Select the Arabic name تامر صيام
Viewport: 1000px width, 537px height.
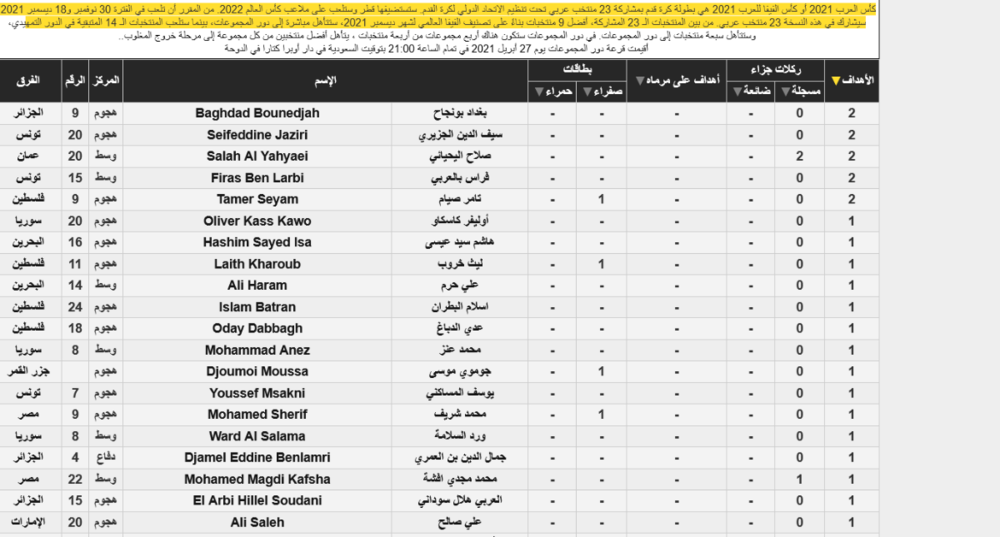pos(460,200)
